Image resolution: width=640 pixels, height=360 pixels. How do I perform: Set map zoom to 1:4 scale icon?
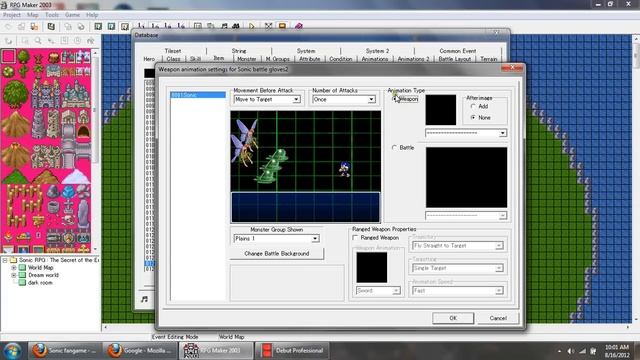tap(168, 27)
